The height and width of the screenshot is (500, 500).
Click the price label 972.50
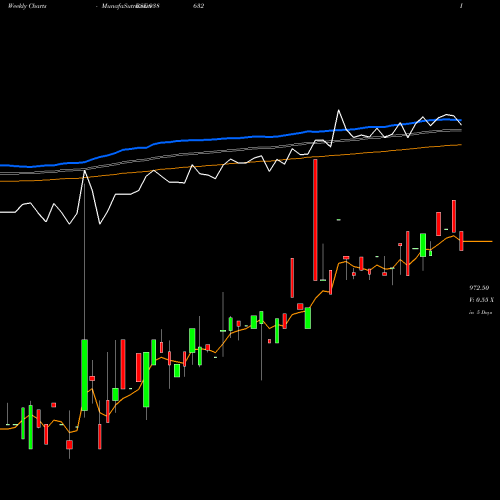point(479,288)
